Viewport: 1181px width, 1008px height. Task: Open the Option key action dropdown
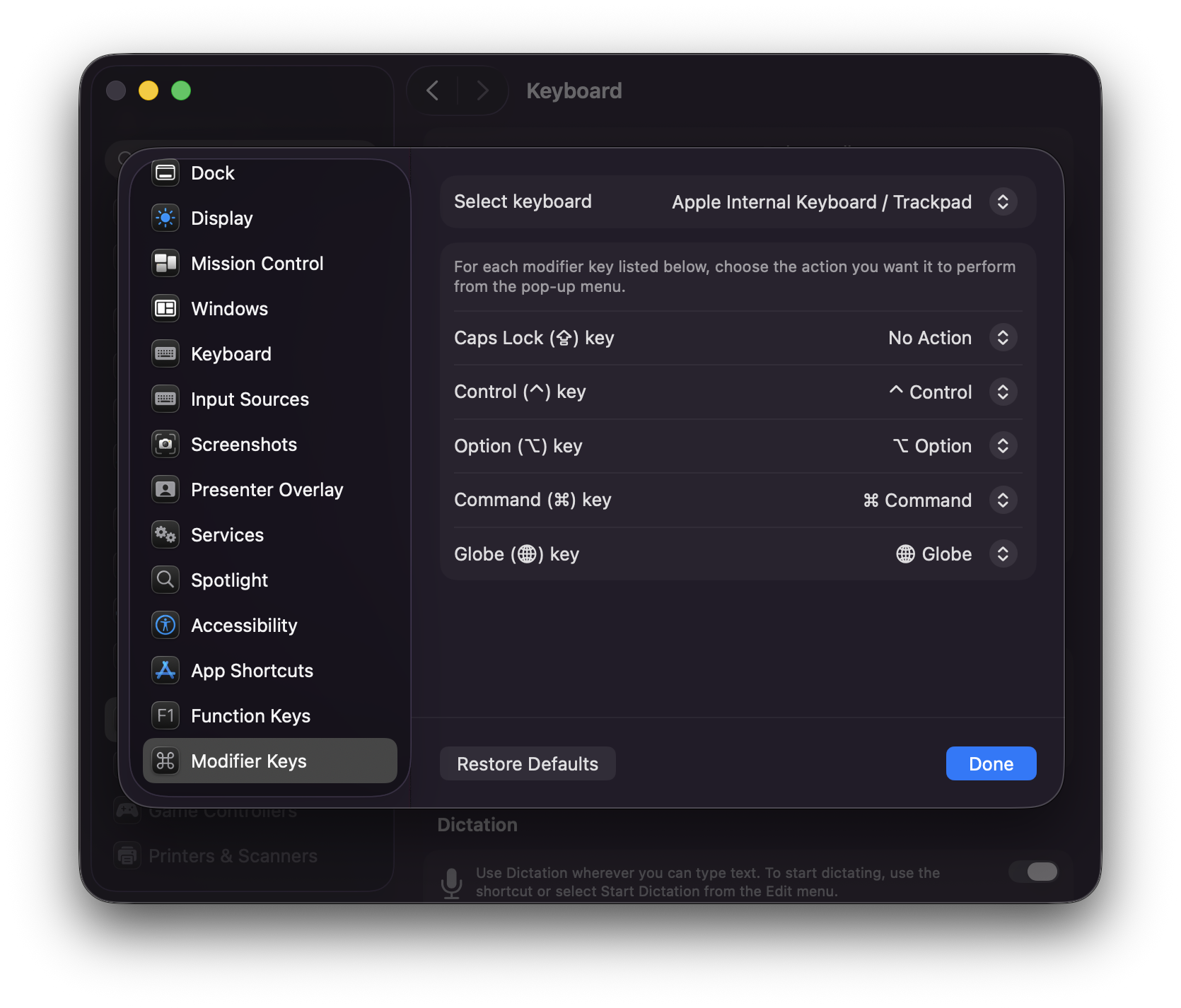tap(1003, 446)
